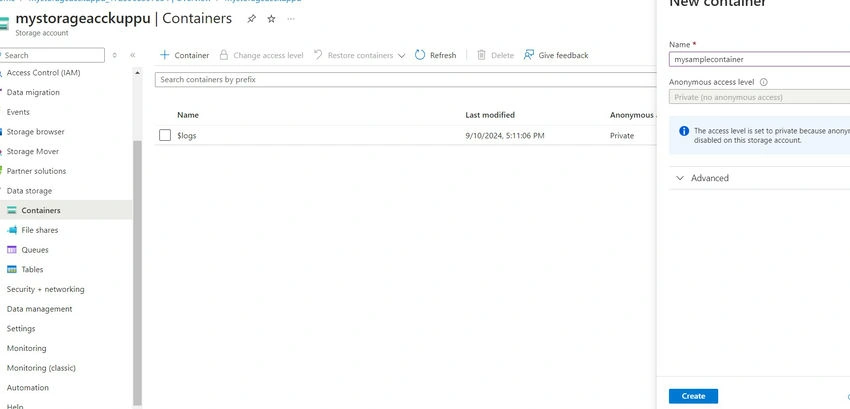
Task: Select Containers in sidebar
Action: tap(41, 210)
